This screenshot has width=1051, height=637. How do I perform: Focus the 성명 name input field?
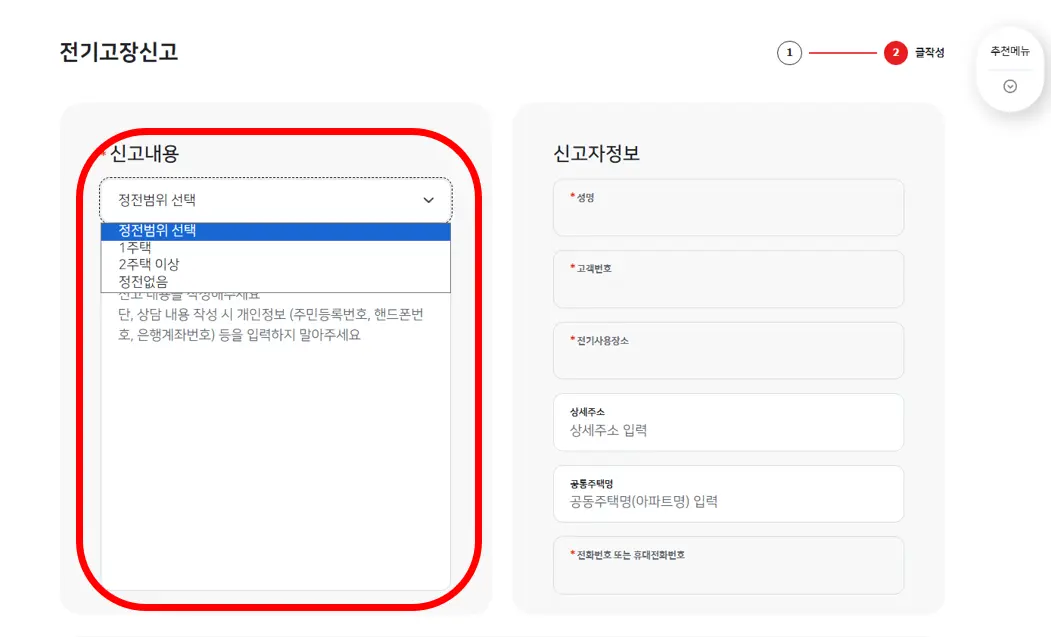(x=728, y=207)
